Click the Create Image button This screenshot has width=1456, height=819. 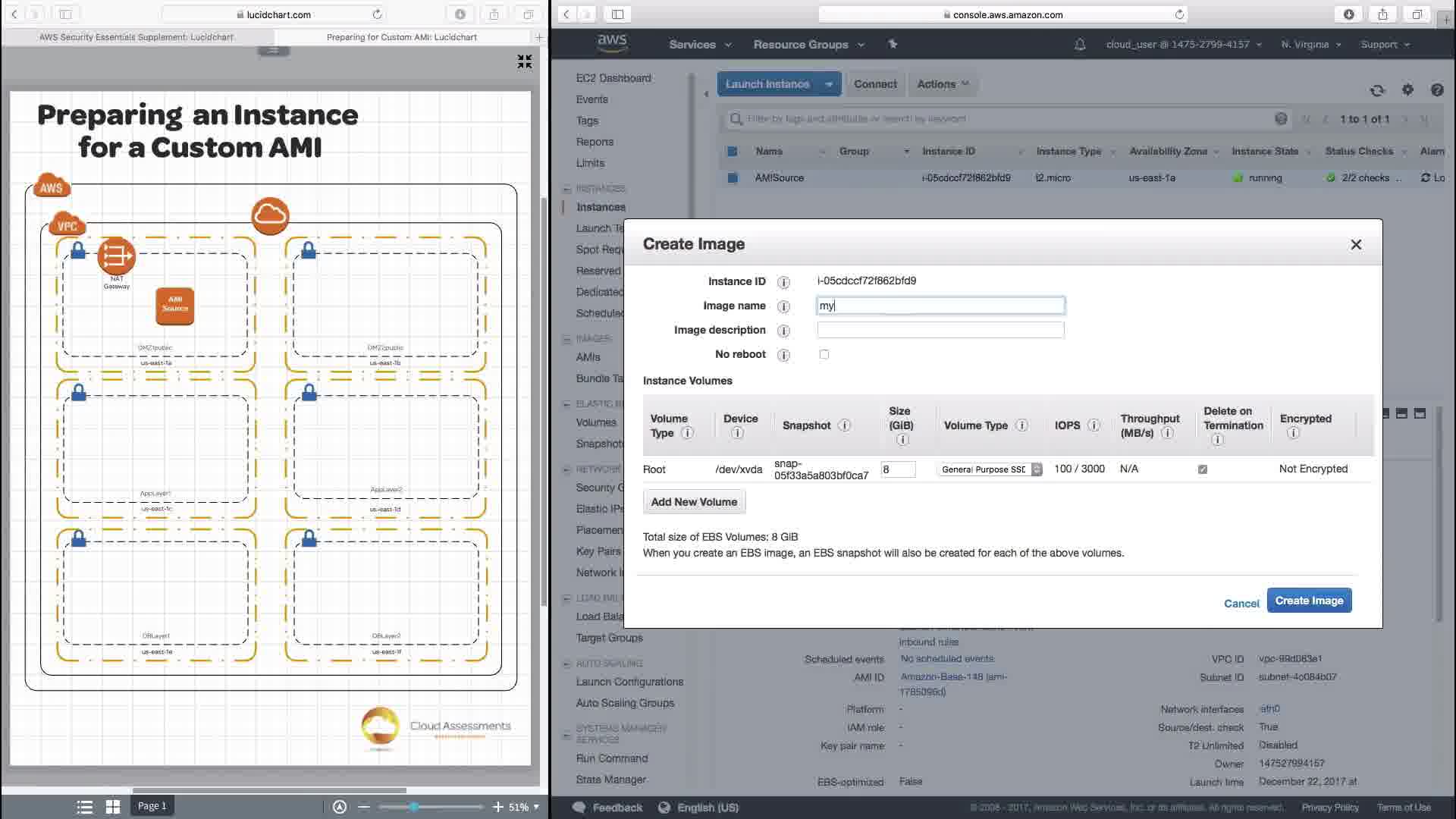(1309, 601)
